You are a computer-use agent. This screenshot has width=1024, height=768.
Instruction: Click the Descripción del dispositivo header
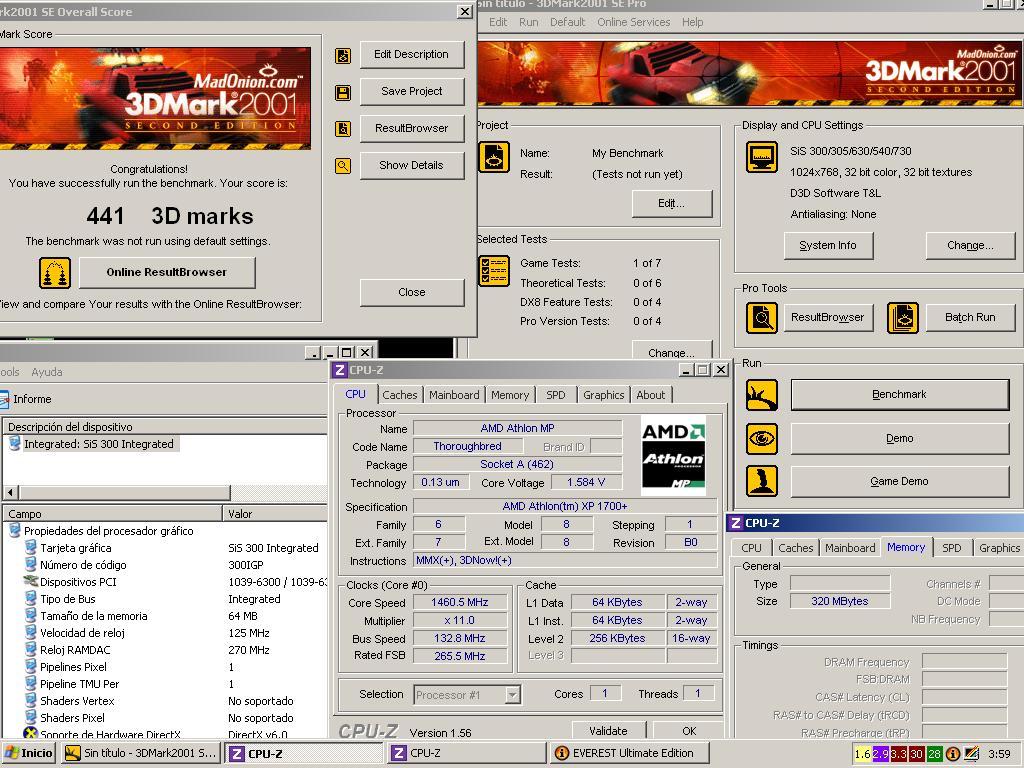[165, 427]
